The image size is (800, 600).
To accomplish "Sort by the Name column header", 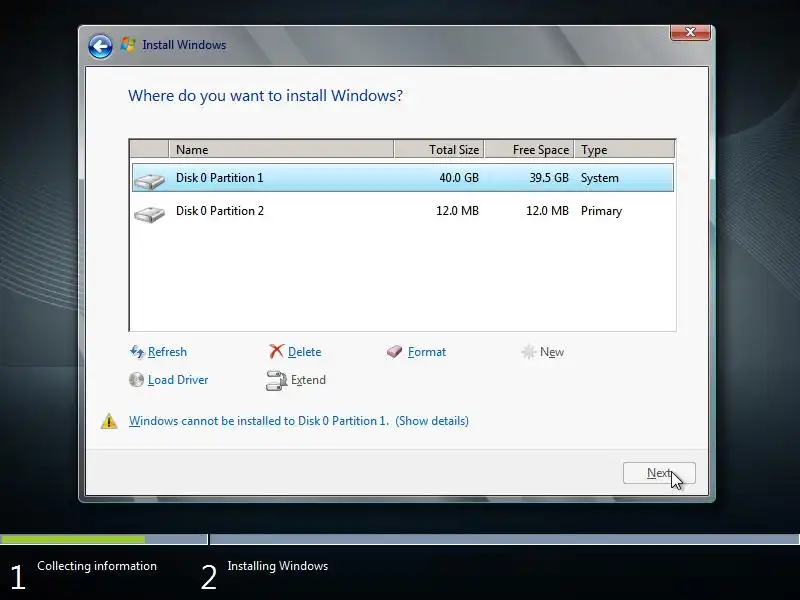I will (281, 149).
